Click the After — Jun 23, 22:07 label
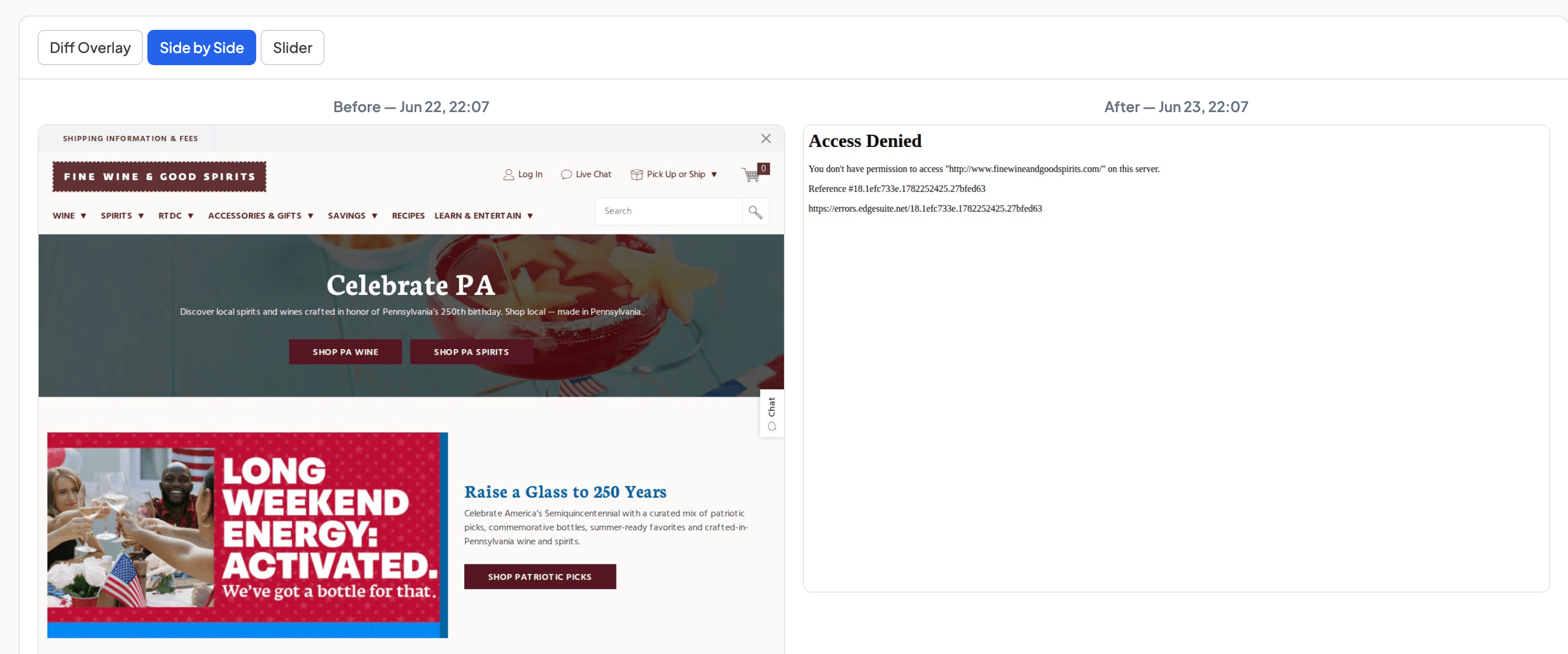Image resolution: width=1568 pixels, height=654 pixels. (x=1176, y=107)
